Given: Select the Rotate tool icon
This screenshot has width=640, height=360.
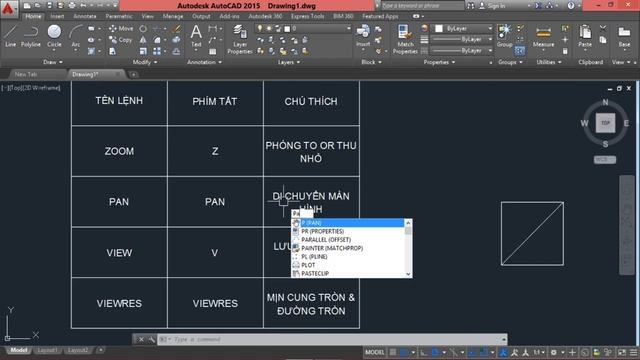Looking at the screenshot, I should pyautogui.click(x=143, y=29).
